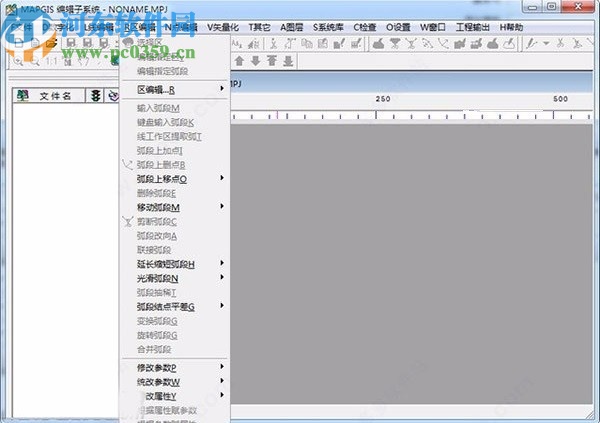Open the W窗口 menu

[x=433, y=28]
